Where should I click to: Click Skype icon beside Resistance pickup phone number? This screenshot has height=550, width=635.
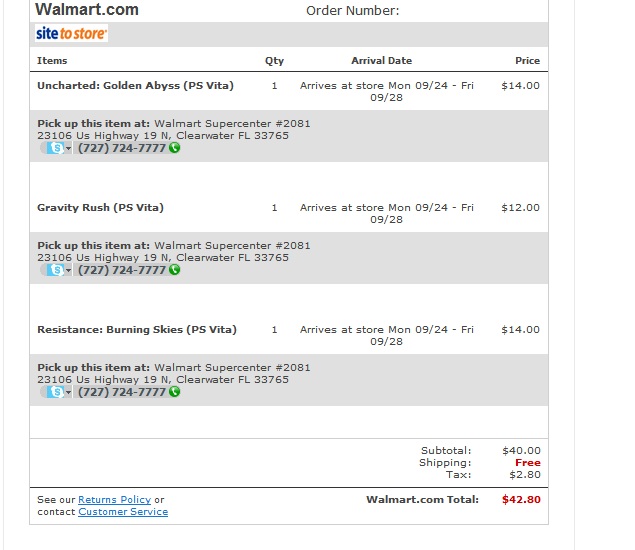56,392
